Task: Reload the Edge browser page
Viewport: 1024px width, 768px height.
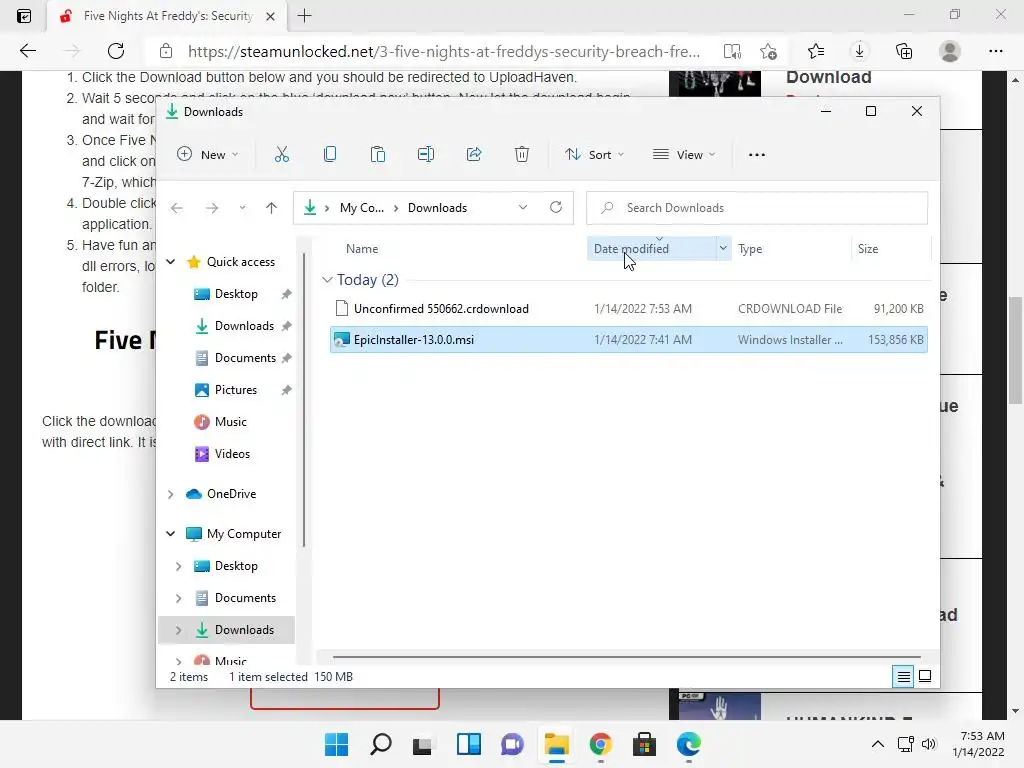Action: click(116, 51)
